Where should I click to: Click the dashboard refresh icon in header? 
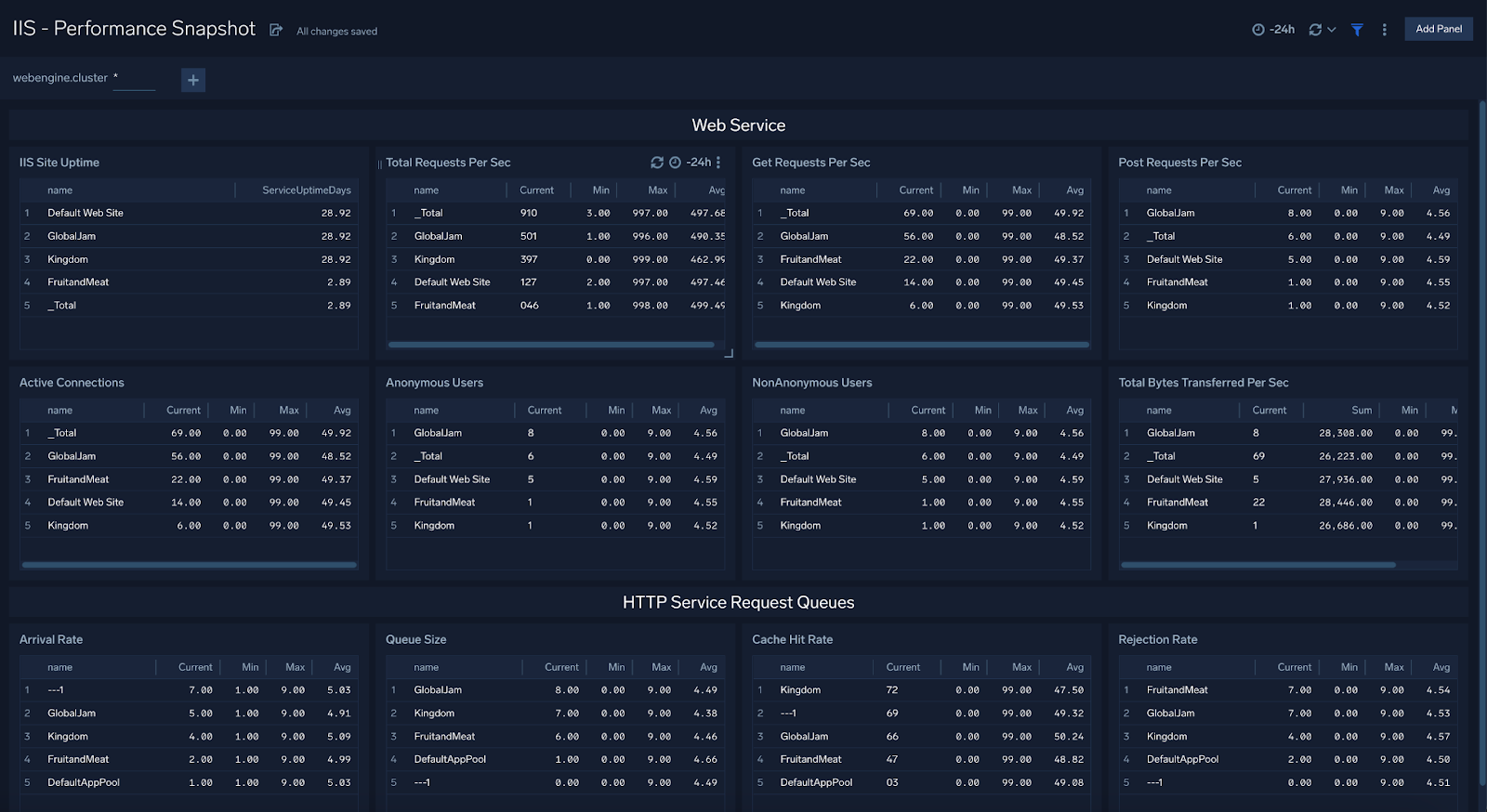click(1315, 30)
